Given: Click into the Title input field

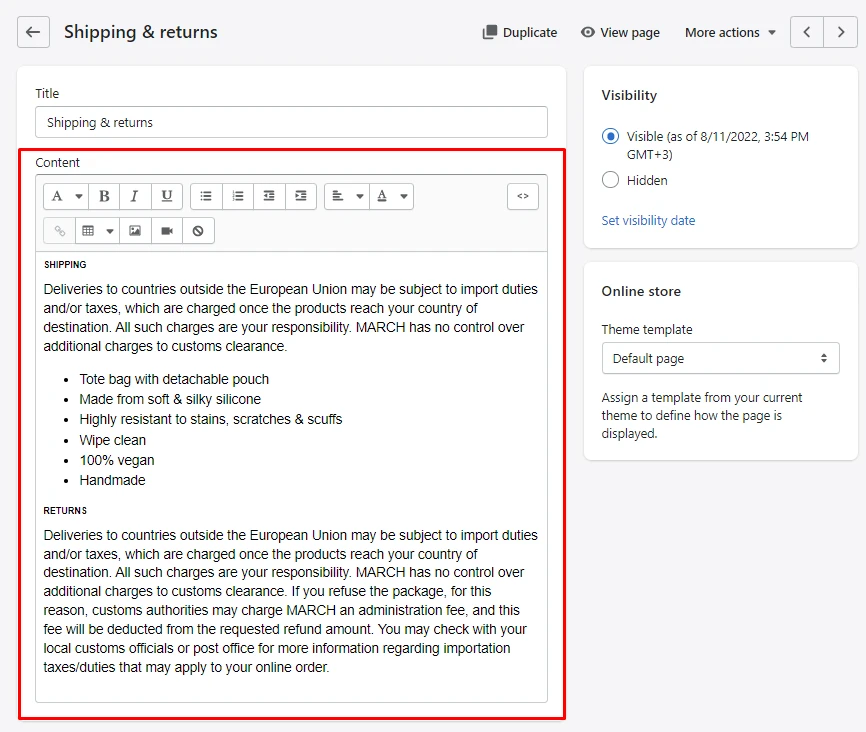Looking at the screenshot, I should coord(292,122).
